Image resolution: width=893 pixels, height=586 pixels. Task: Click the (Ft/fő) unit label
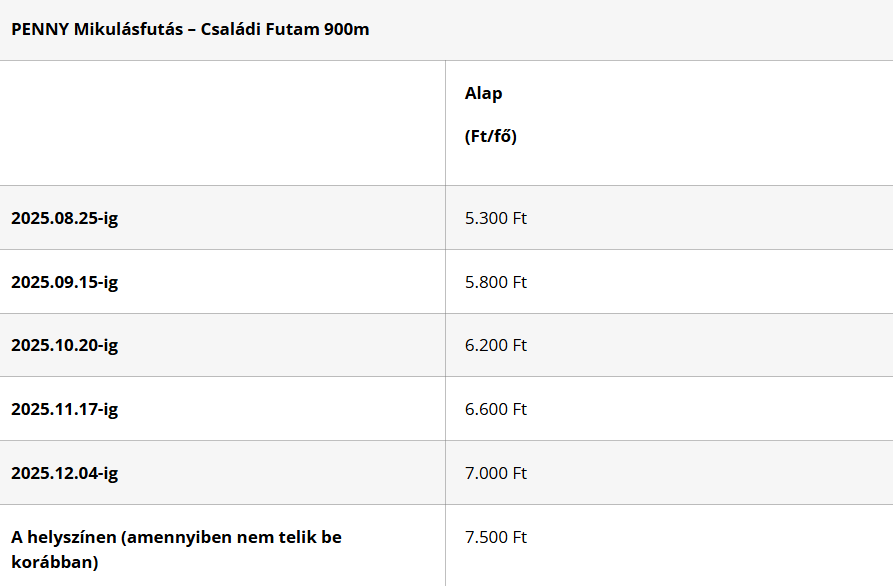point(490,136)
